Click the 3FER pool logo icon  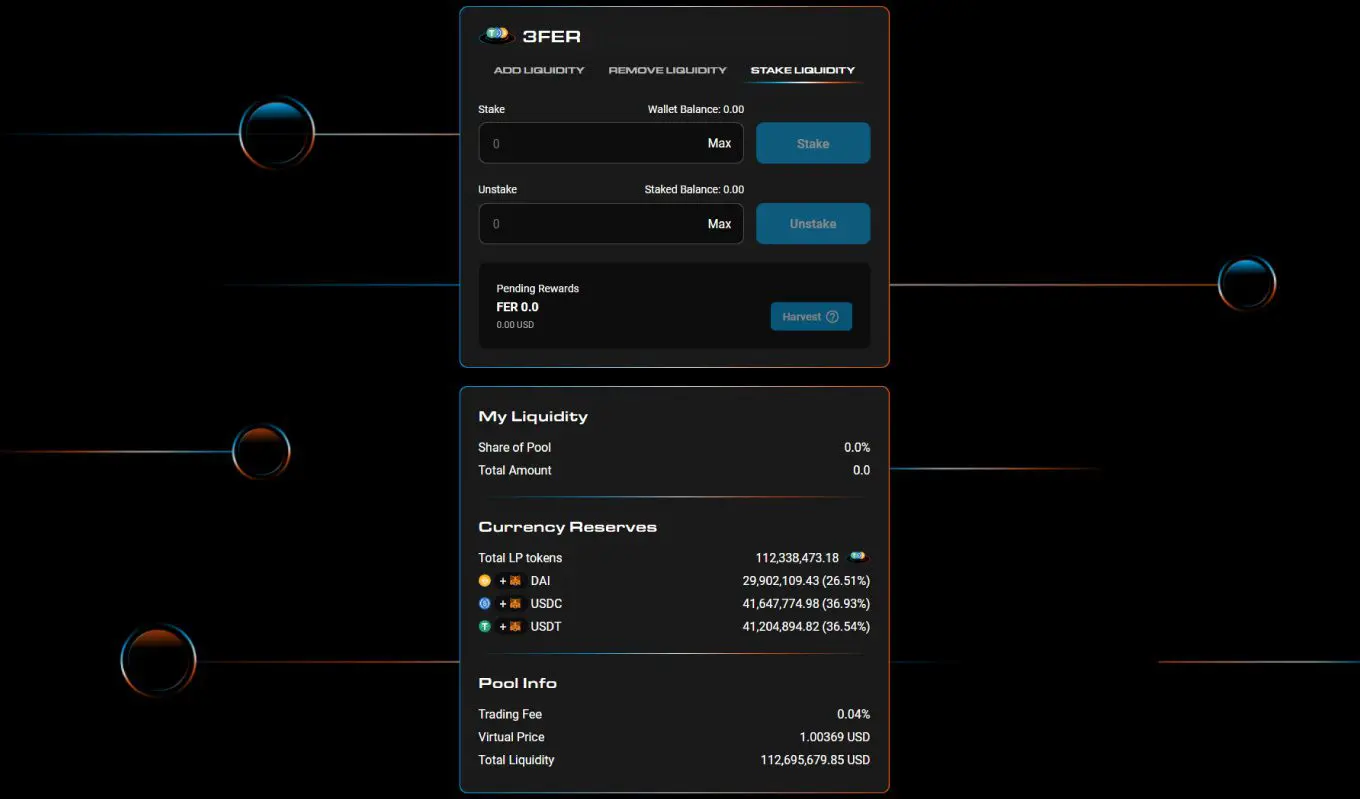(497, 36)
